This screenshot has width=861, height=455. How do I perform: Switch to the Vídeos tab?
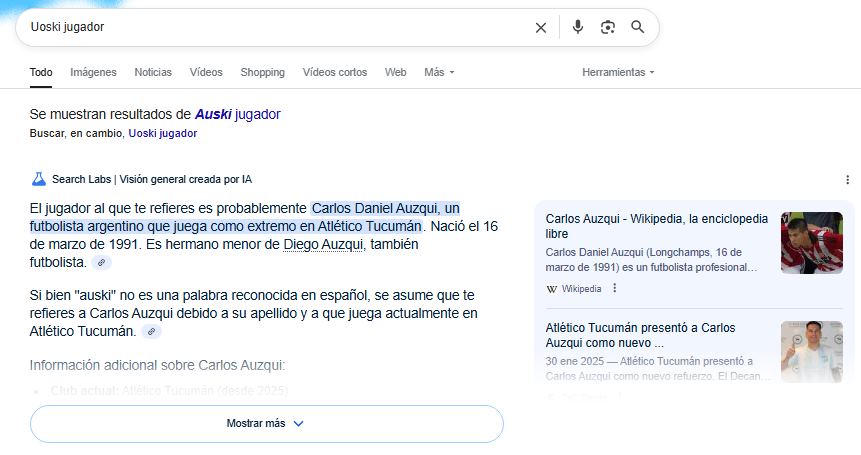click(206, 72)
